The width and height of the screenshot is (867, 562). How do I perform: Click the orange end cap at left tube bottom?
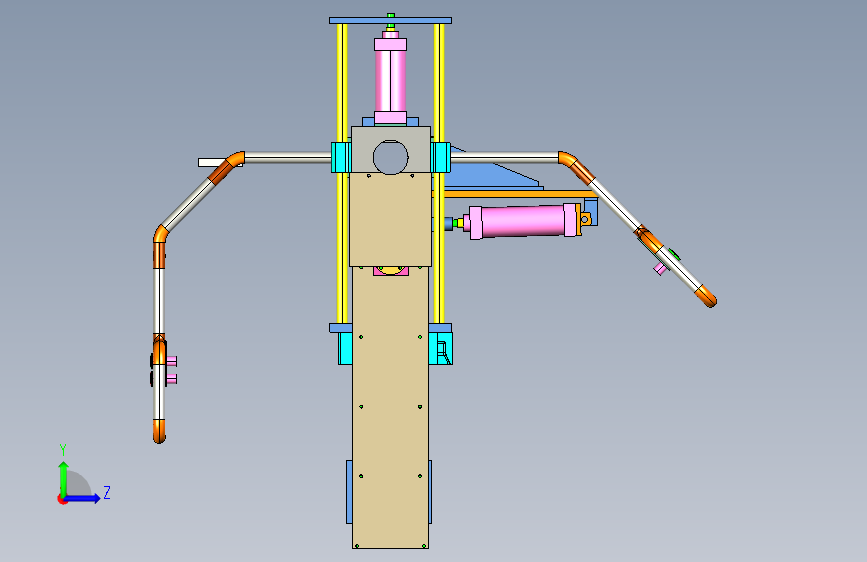[159, 431]
